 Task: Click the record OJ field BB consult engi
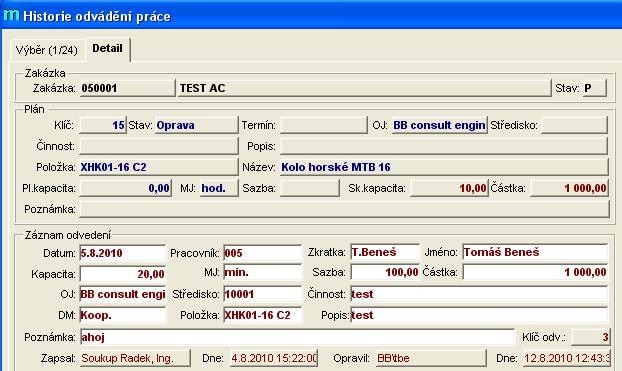(x=123, y=294)
